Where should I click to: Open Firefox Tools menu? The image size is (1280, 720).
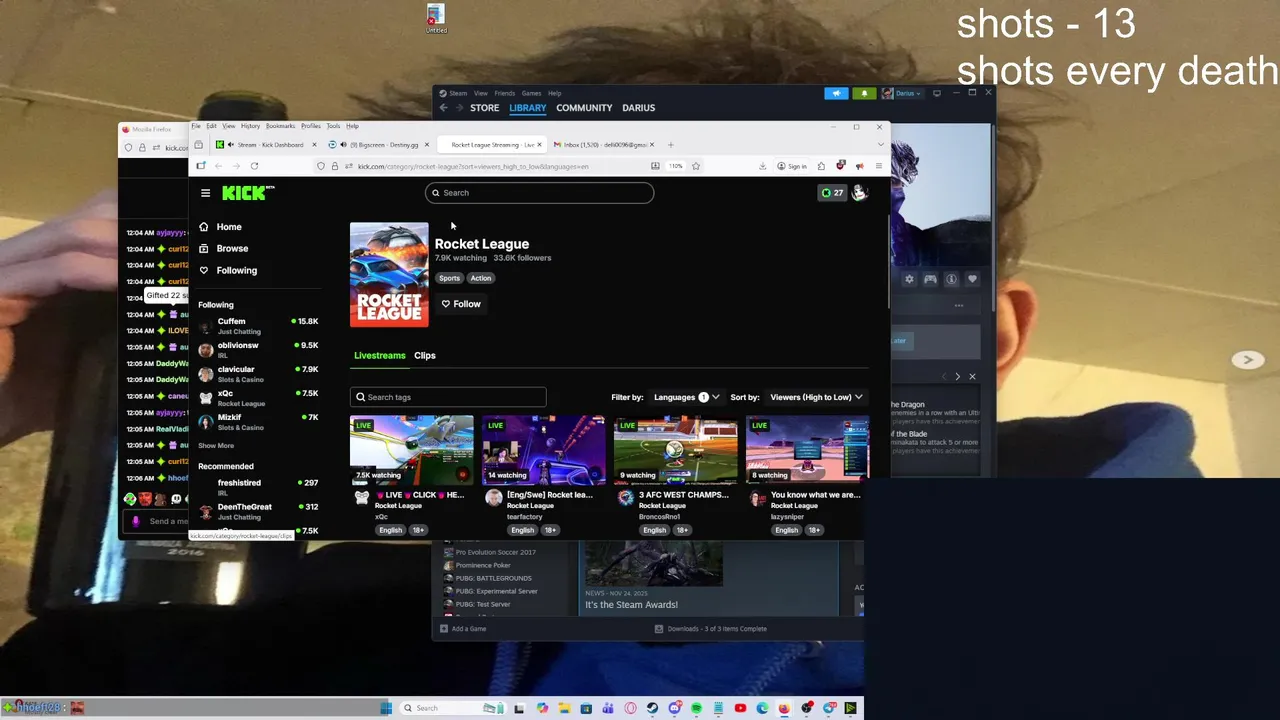click(333, 126)
